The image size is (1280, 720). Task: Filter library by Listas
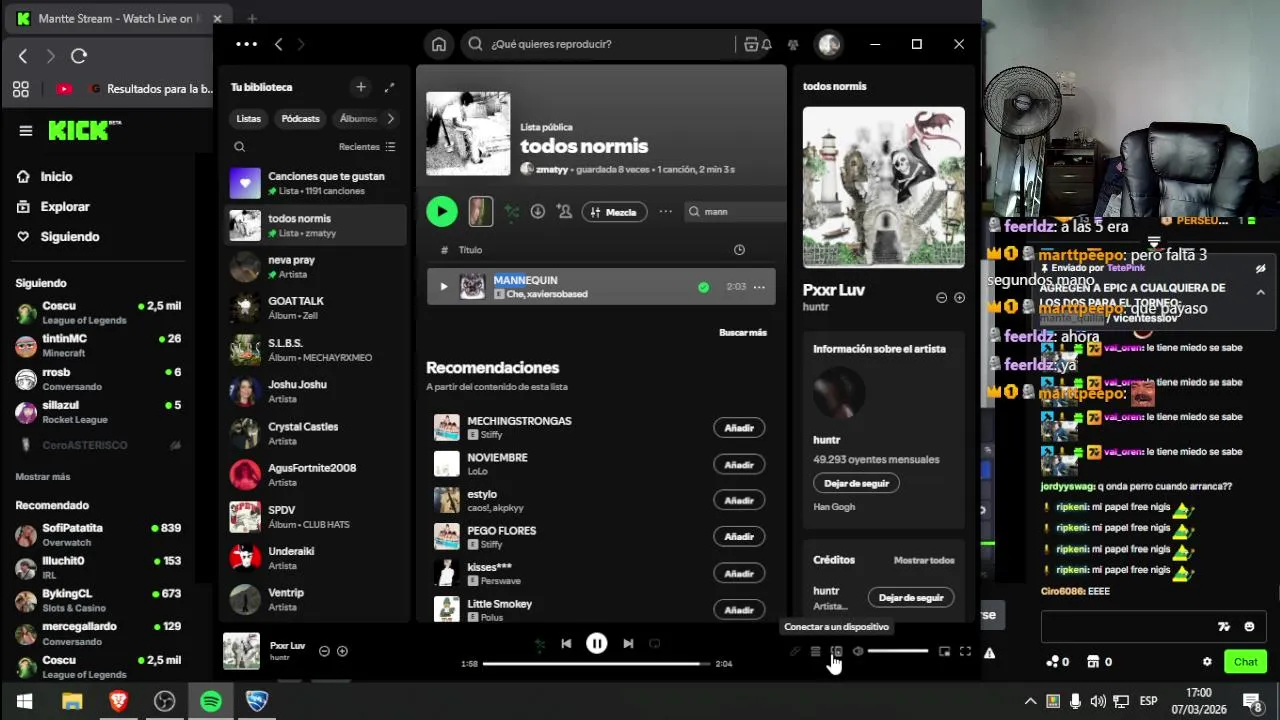248,118
